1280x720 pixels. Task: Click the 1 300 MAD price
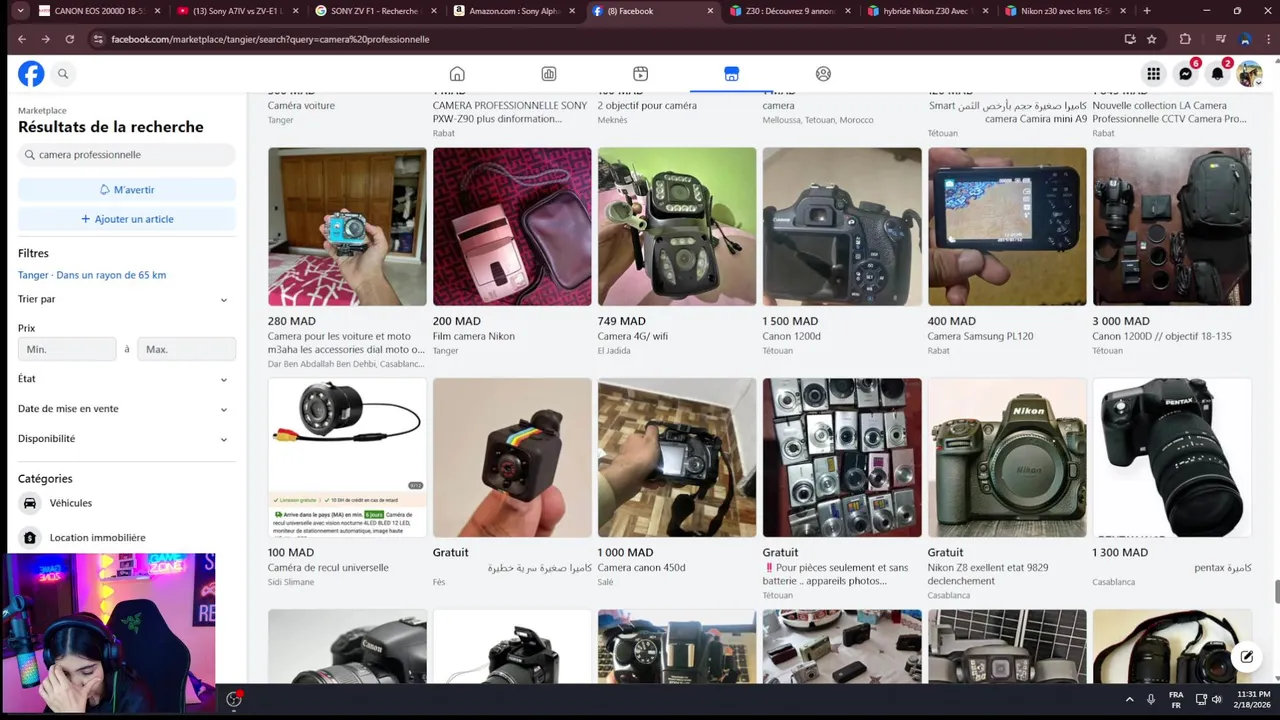coord(1120,552)
